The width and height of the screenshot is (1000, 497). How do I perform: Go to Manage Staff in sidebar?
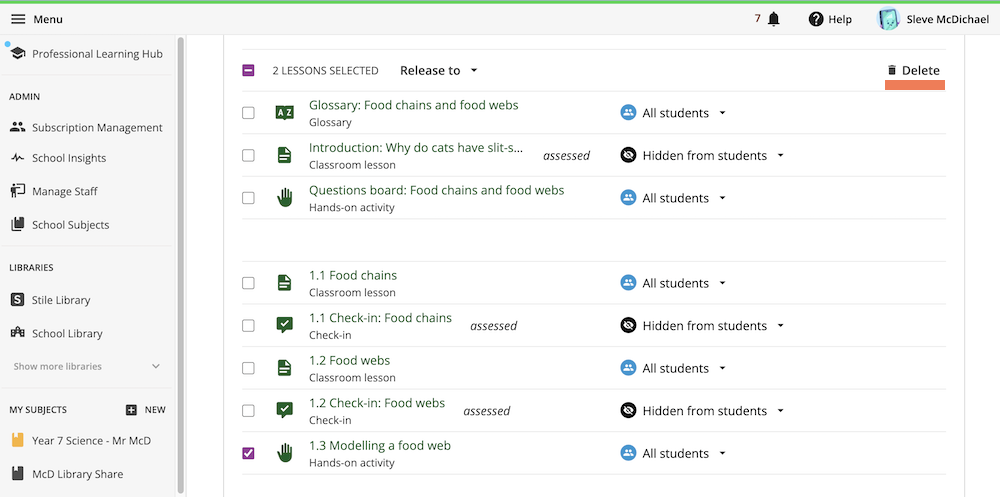tap(65, 191)
